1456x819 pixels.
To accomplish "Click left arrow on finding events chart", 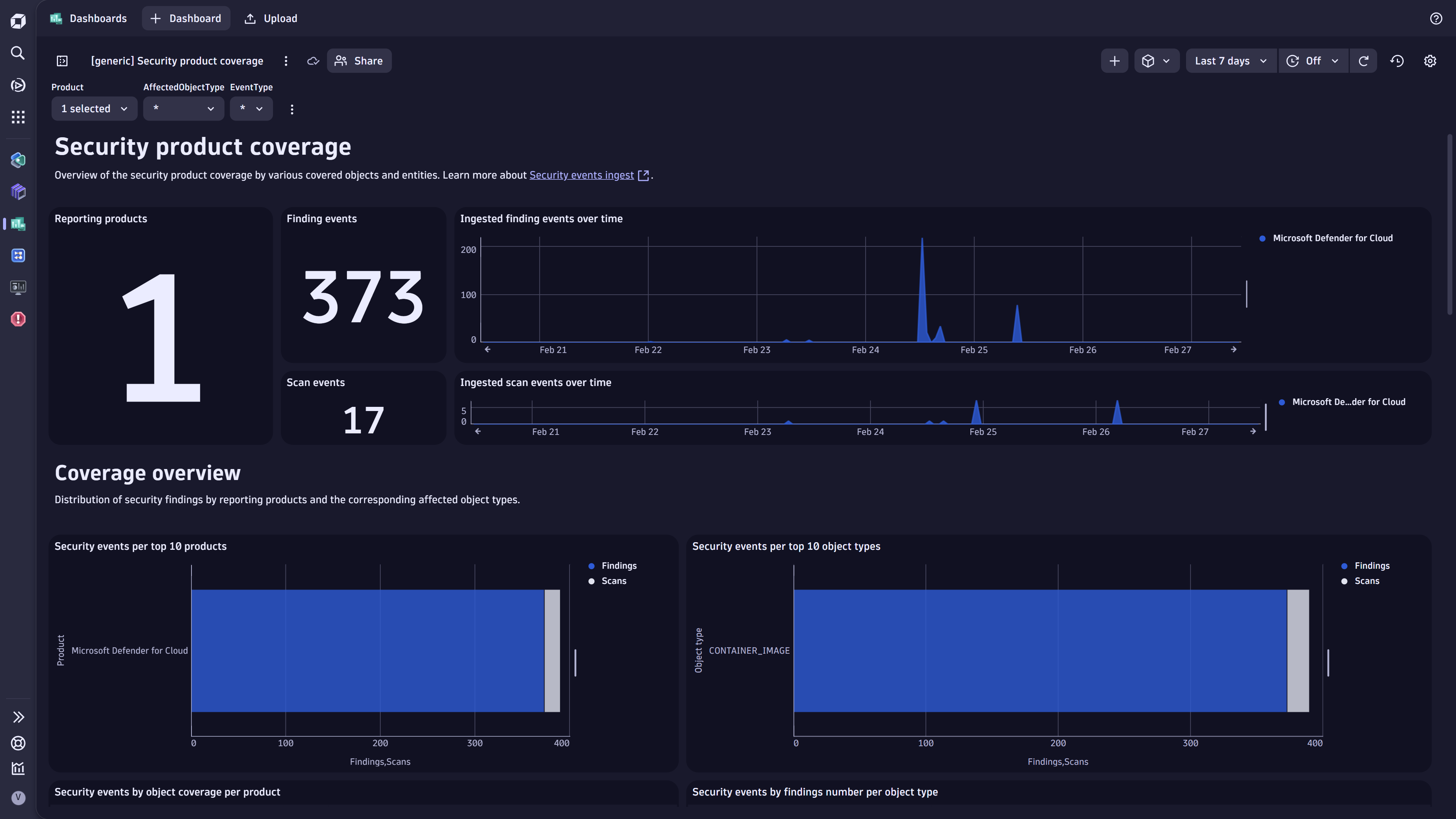I will coord(487,350).
